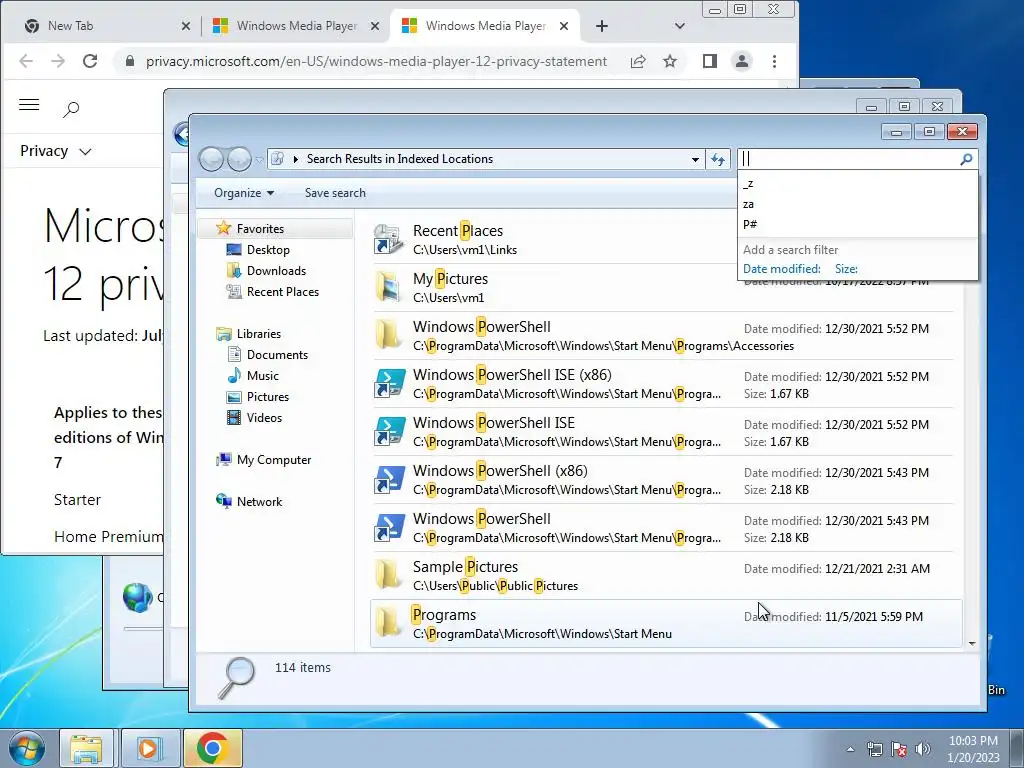
Task: Click the search icon on Microsoft page
Action: 71,108
